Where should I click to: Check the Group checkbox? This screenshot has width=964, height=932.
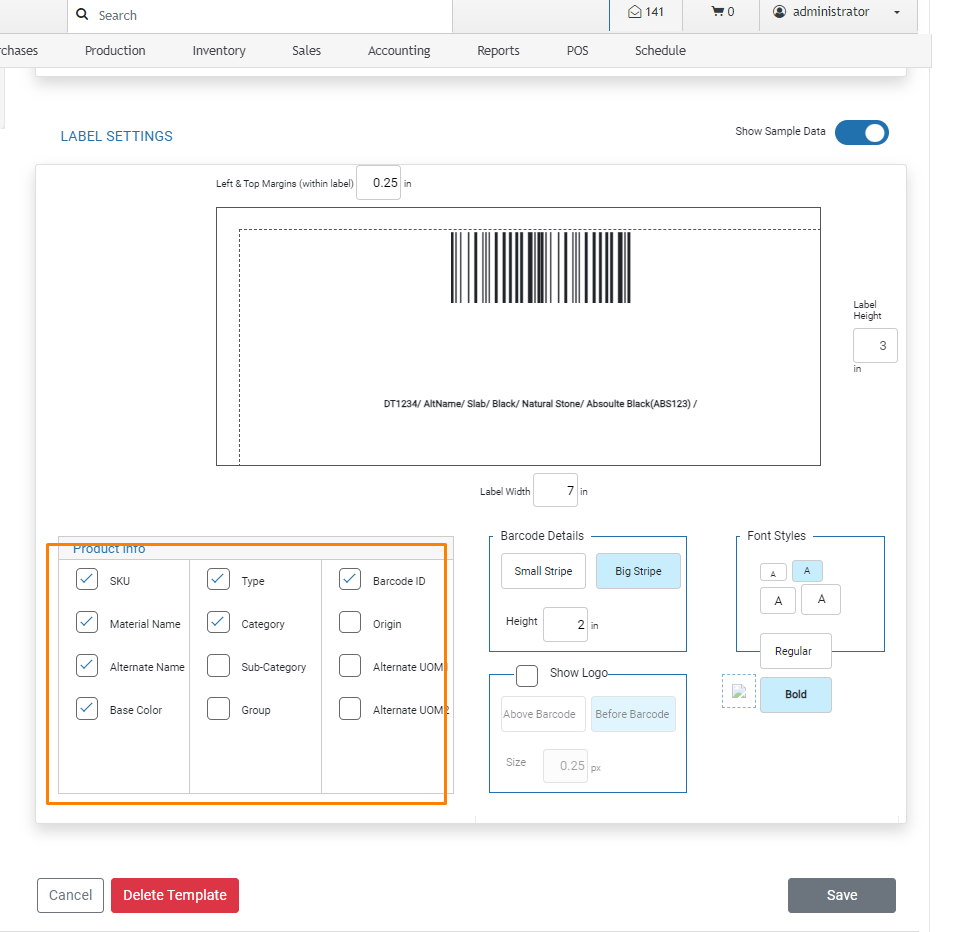click(x=218, y=708)
